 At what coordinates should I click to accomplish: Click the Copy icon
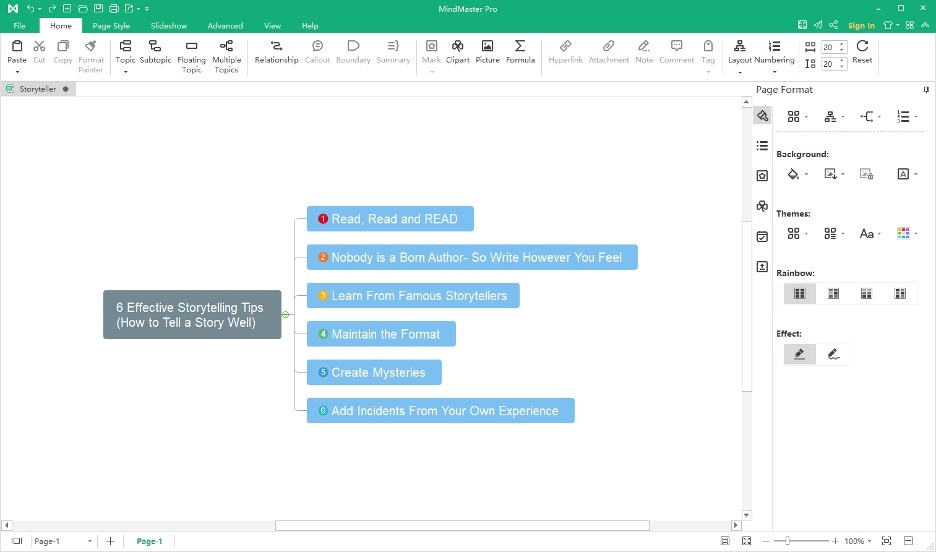(x=63, y=46)
